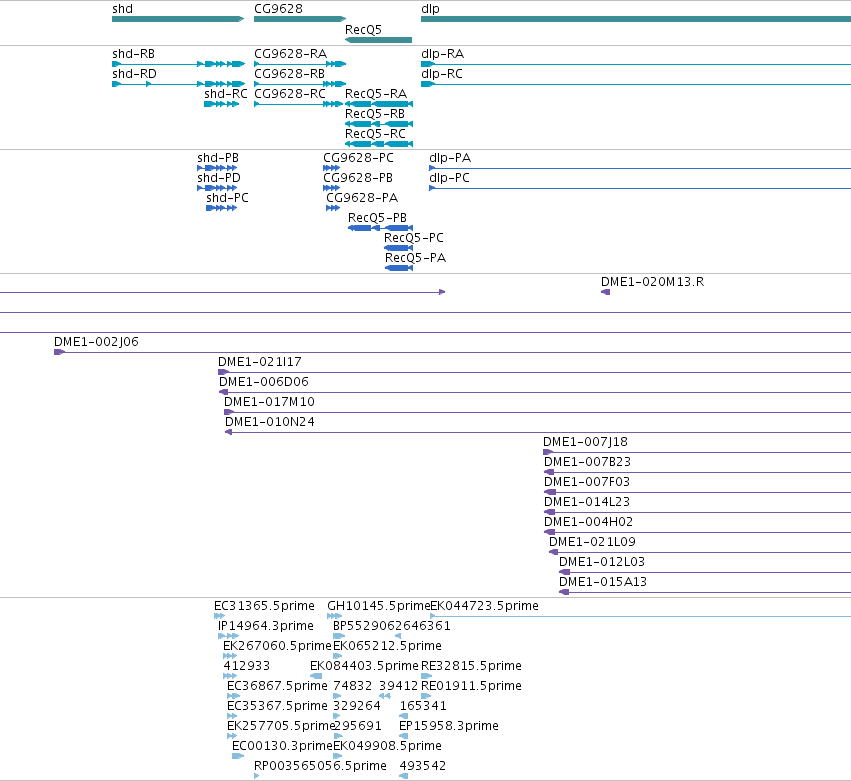Select the CG9628 gene label

pyautogui.click(x=278, y=9)
